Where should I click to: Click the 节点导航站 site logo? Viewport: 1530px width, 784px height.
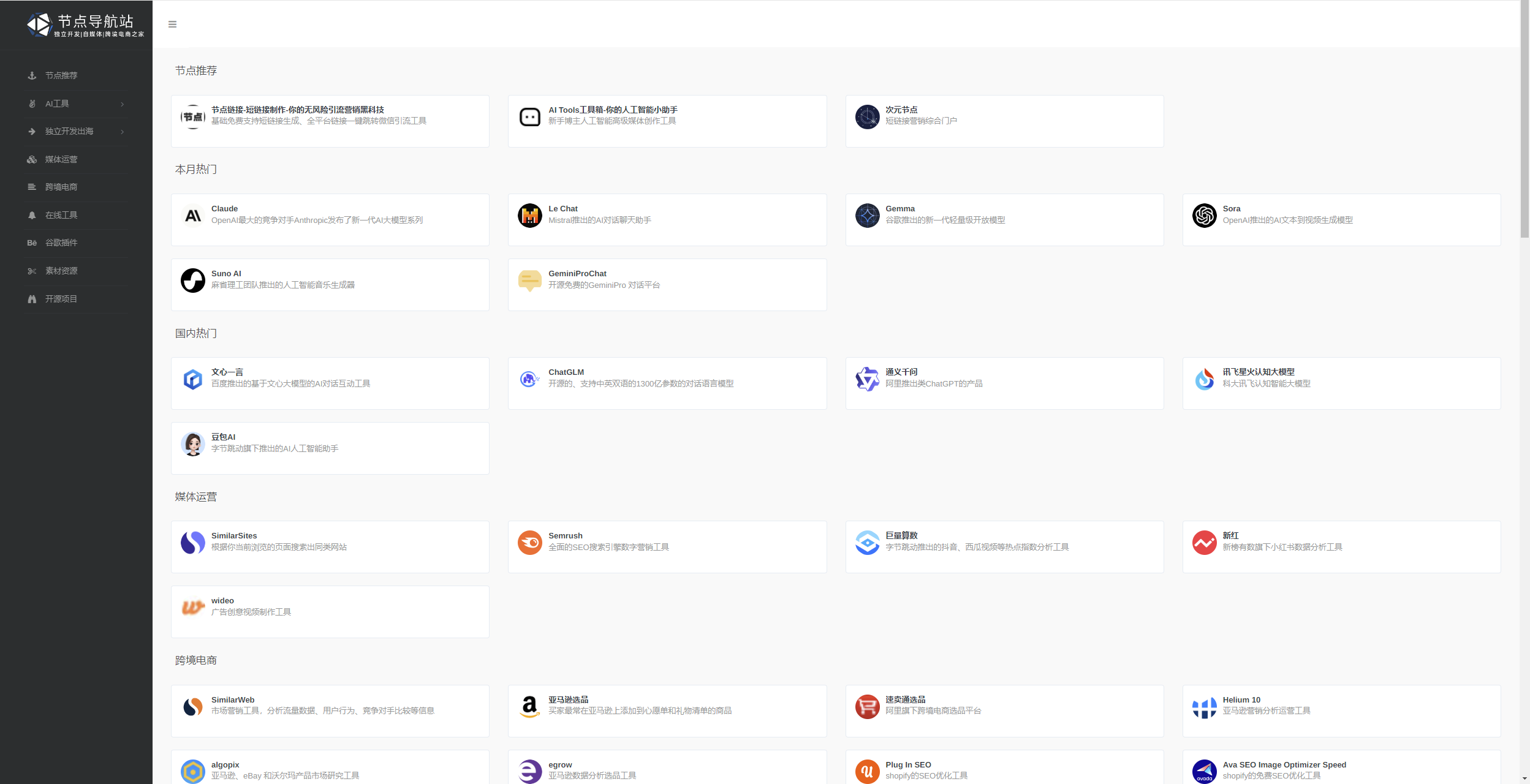[86, 25]
